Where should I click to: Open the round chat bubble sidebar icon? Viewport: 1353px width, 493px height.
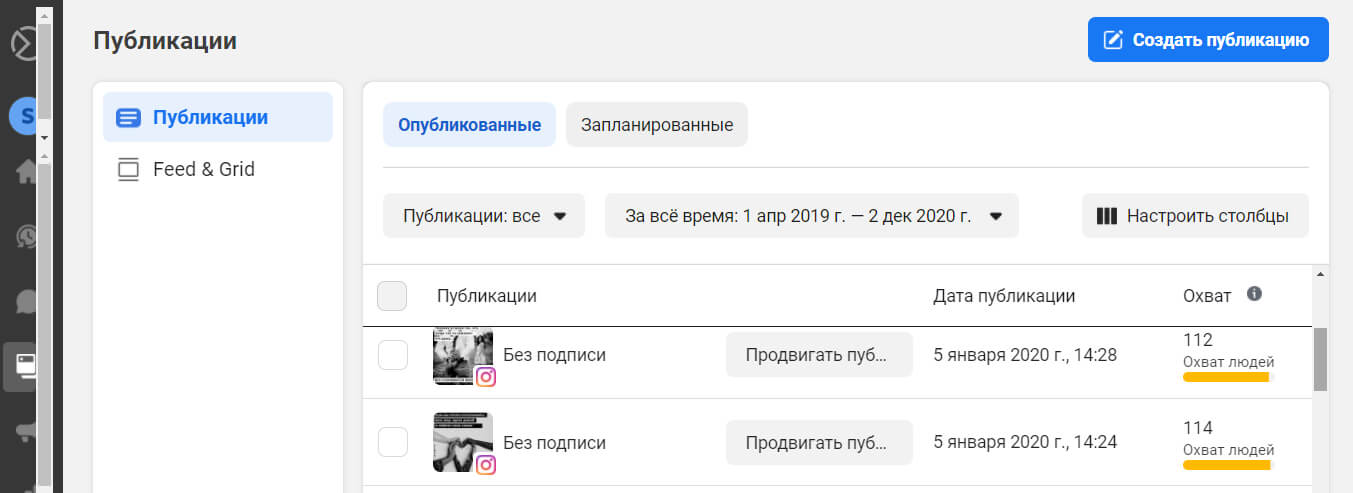26,236
